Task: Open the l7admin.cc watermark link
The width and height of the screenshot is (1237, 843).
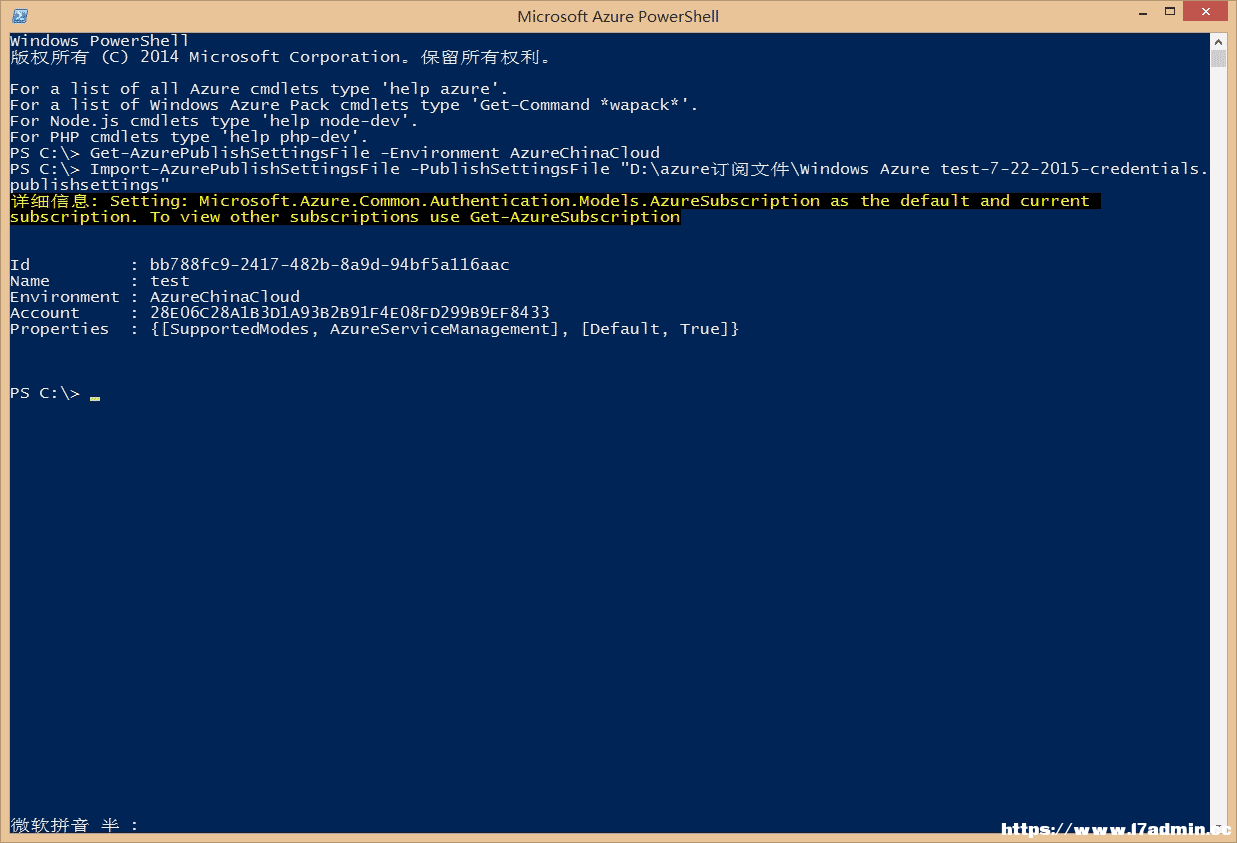Action: tap(1116, 829)
